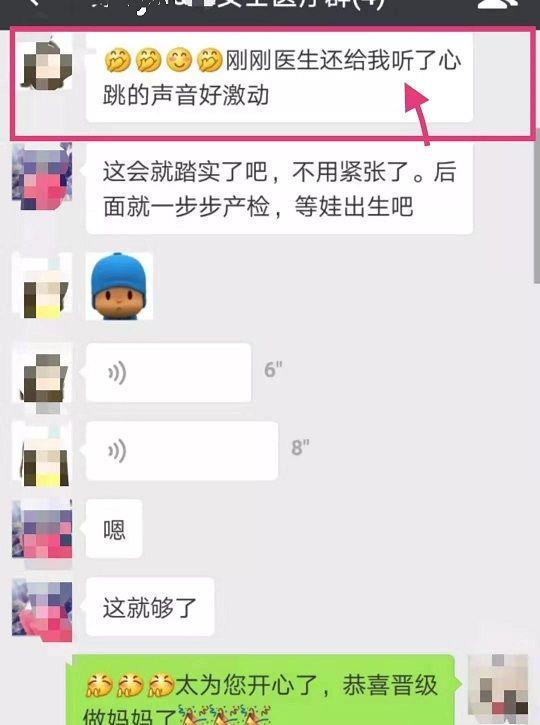Tap the group chat title in header
This screenshot has height=725, width=540.
pos(236,4)
